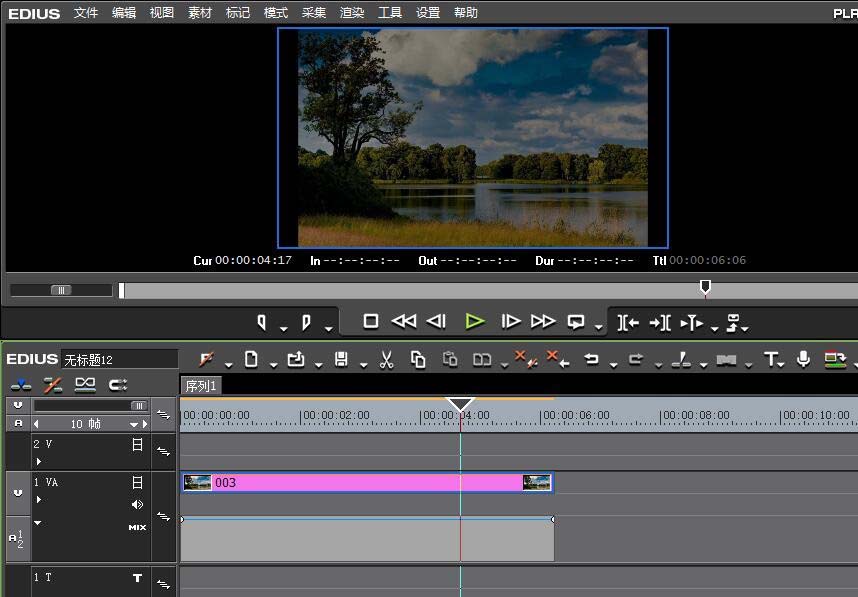858x597 pixels.
Task: Toggle title mute on 1 T track
Action: click(x=137, y=578)
